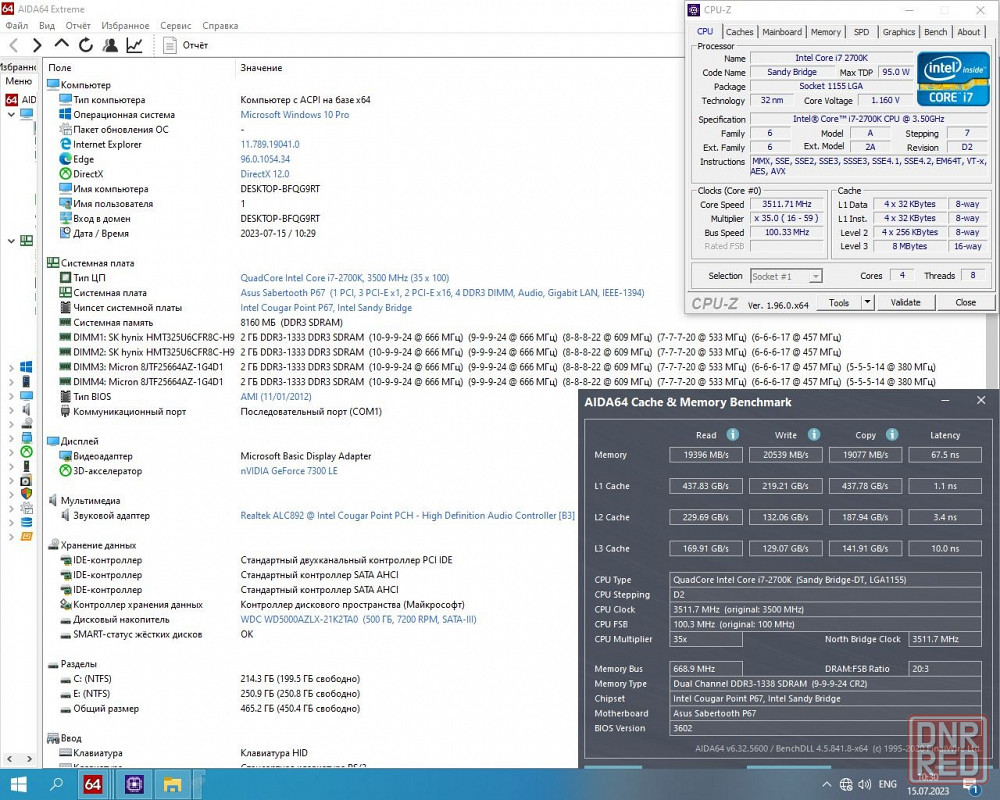The width and height of the screenshot is (1000, 800).
Task: Switch to SPD tab in CPU-Z
Action: pos(861,32)
